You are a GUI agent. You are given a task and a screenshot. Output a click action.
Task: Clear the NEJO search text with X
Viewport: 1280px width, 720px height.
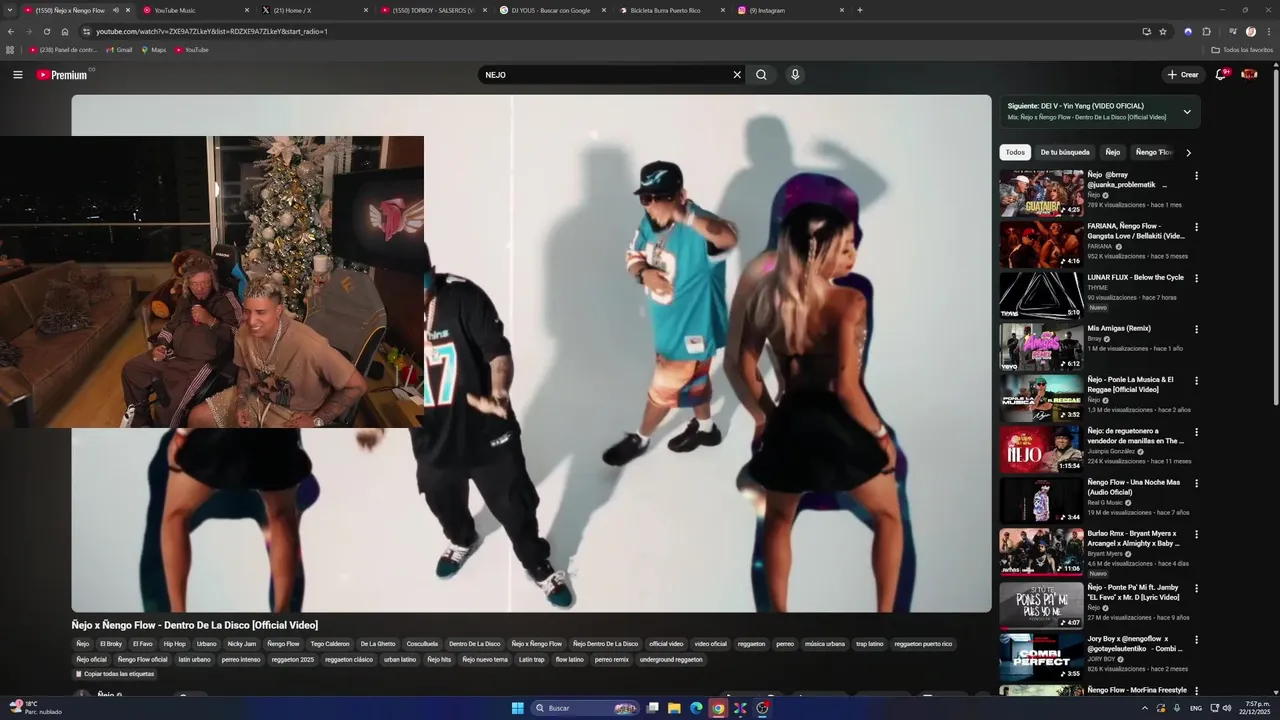737,75
